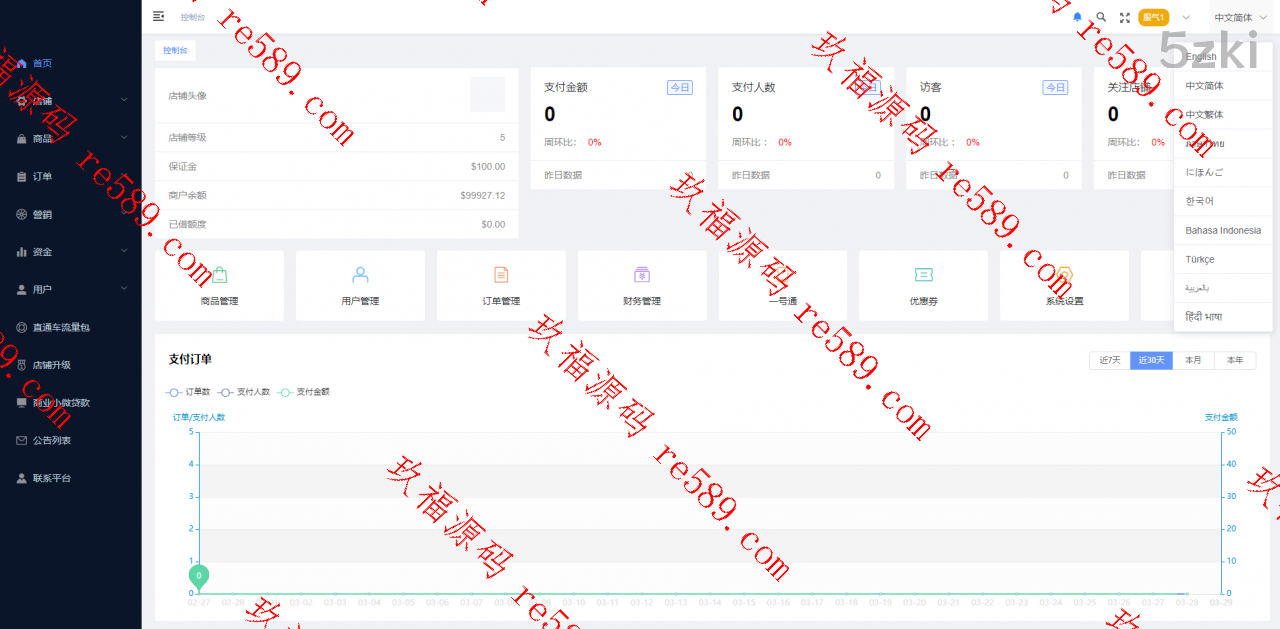This screenshot has height=629, width=1280.
Task: Click the 控制台 breadcrumb
Action: click(x=192, y=18)
